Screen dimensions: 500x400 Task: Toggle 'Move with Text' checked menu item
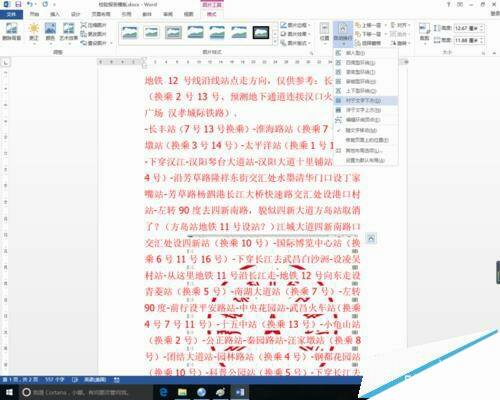click(366, 130)
